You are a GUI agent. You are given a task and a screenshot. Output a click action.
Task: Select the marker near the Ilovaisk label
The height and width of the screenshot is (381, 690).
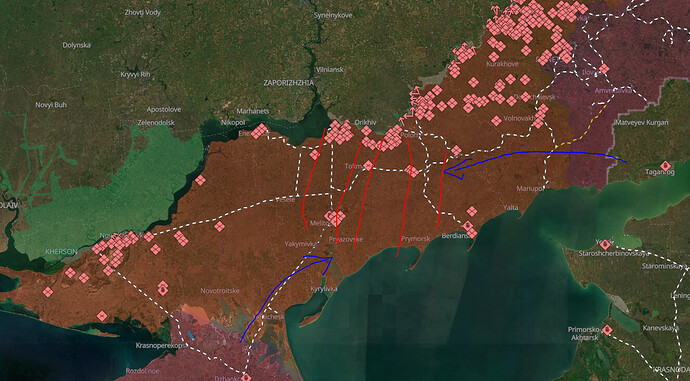click(604, 69)
